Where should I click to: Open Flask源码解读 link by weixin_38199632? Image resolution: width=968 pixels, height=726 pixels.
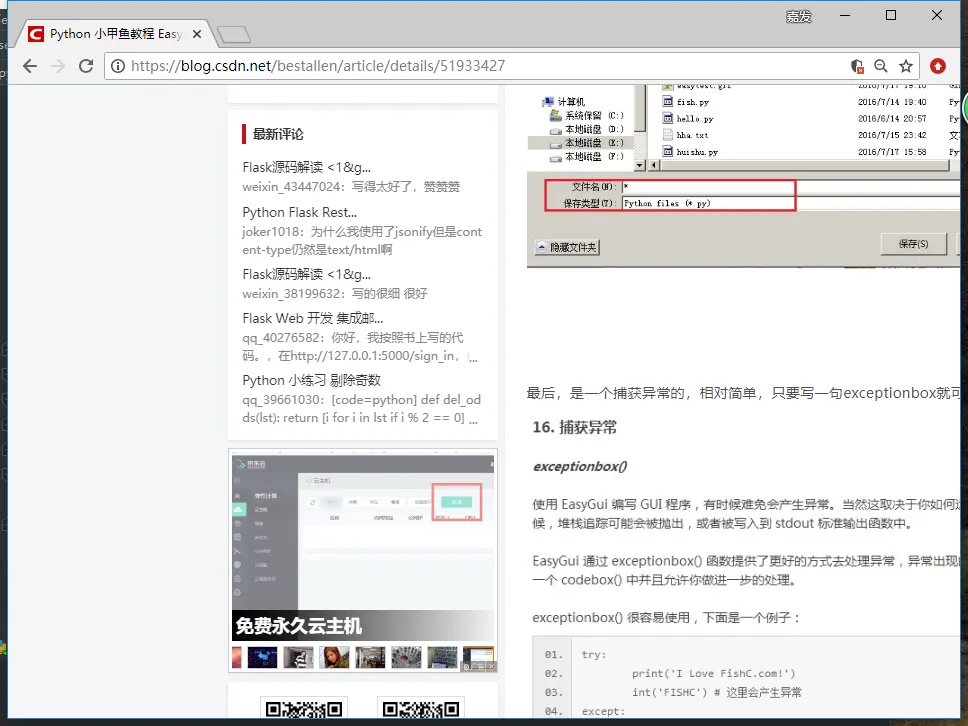pyautogui.click(x=307, y=274)
